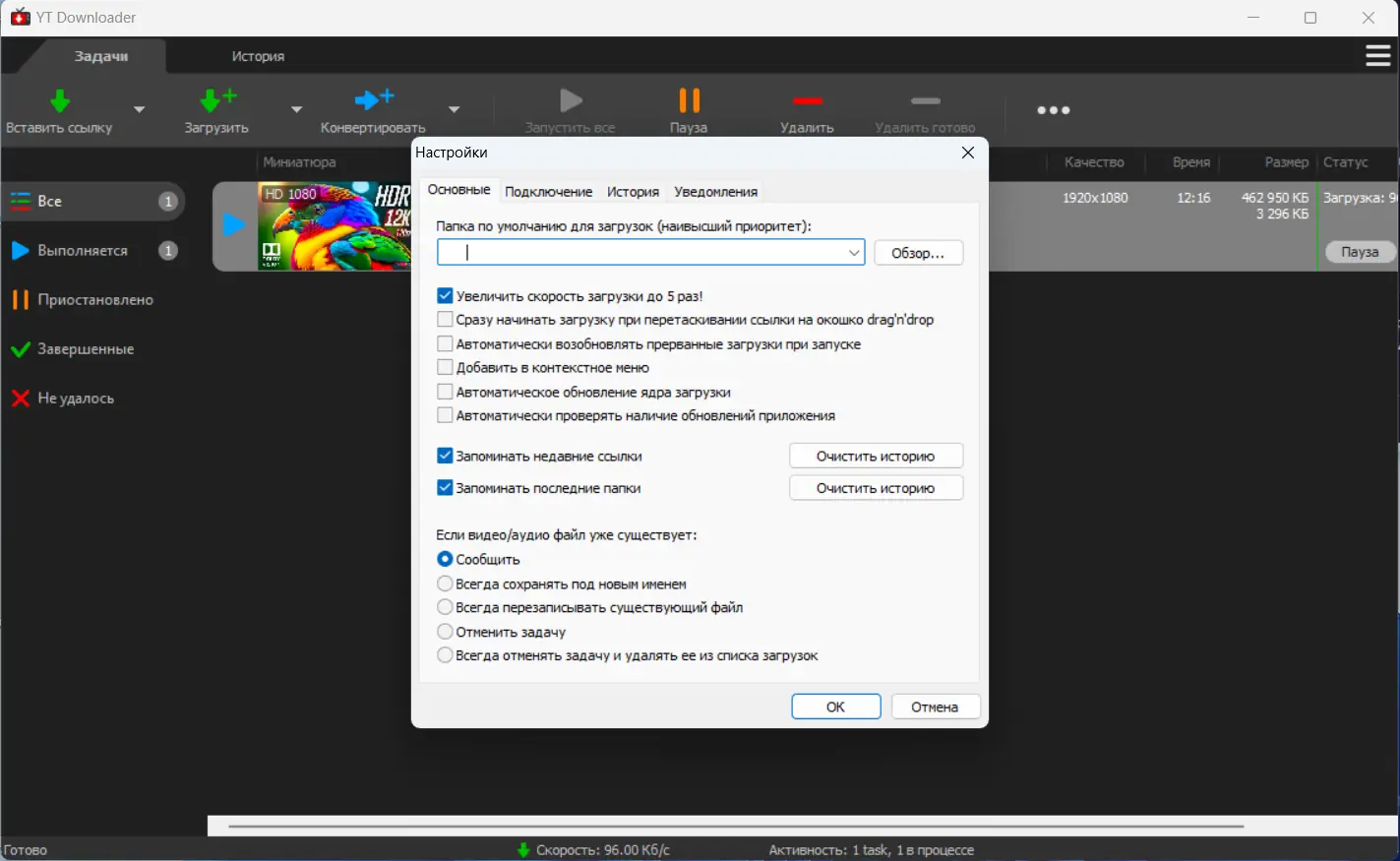
Task: Expand the dropdown arrow next to Конвертировать
Action: click(454, 109)
